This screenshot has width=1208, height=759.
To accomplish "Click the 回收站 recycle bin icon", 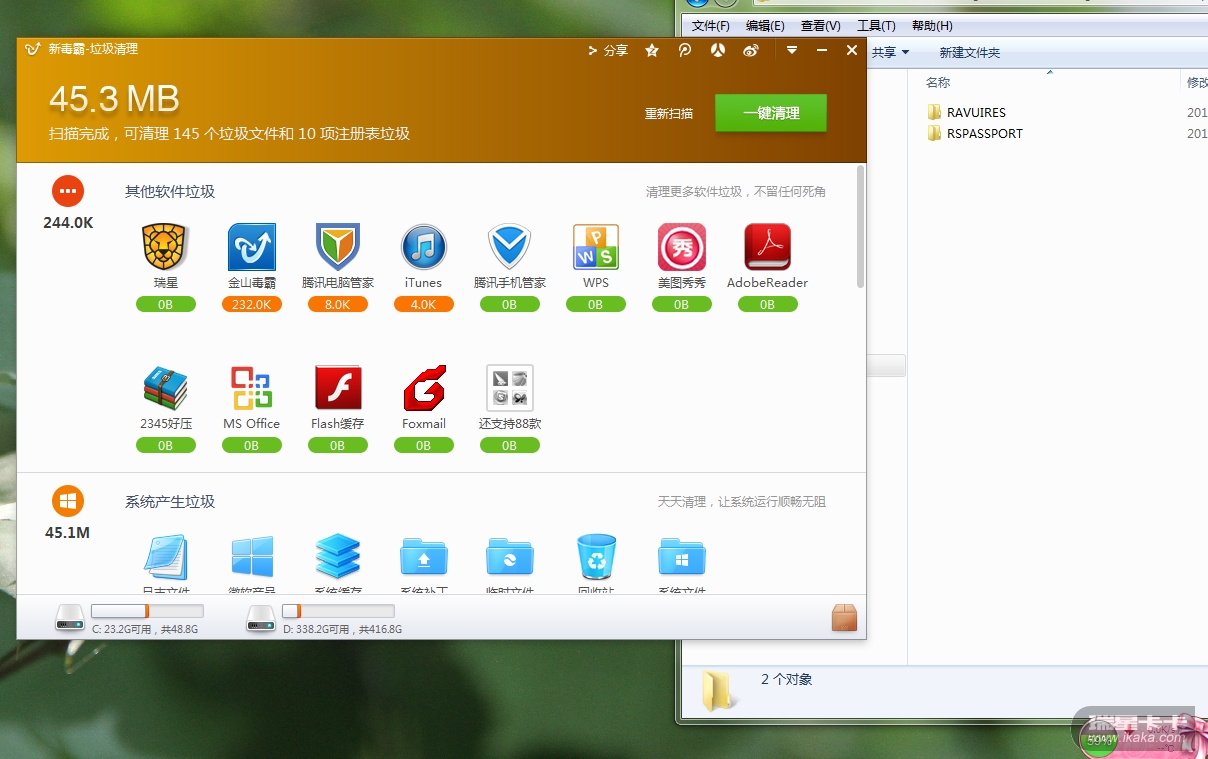I will point(595,557).
